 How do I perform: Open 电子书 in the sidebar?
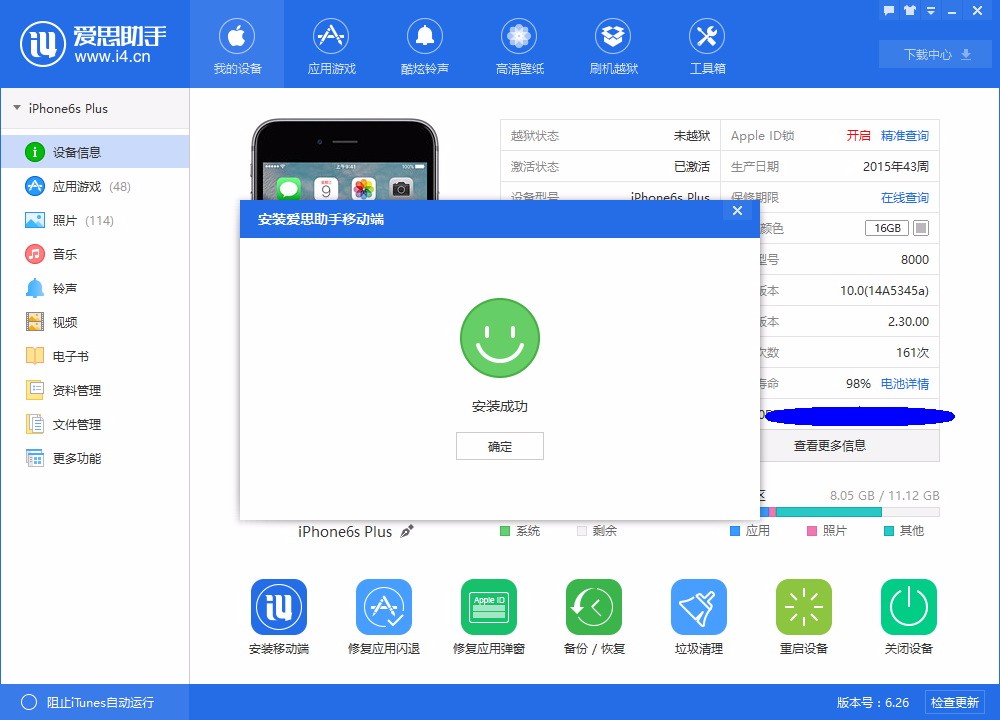pyautogui.click(x=95, y=356)
